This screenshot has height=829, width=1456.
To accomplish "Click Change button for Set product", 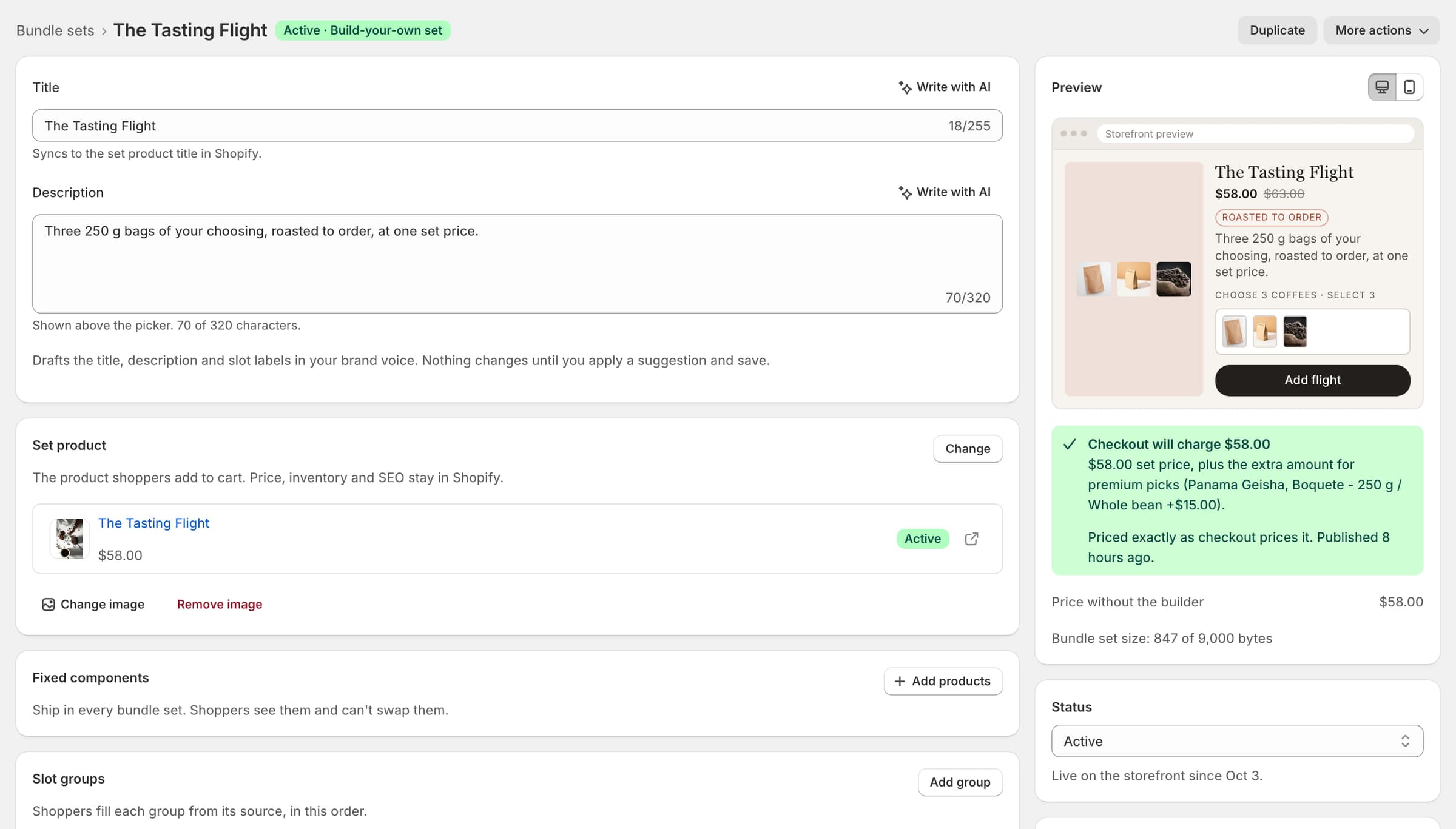I will (968, 449).
